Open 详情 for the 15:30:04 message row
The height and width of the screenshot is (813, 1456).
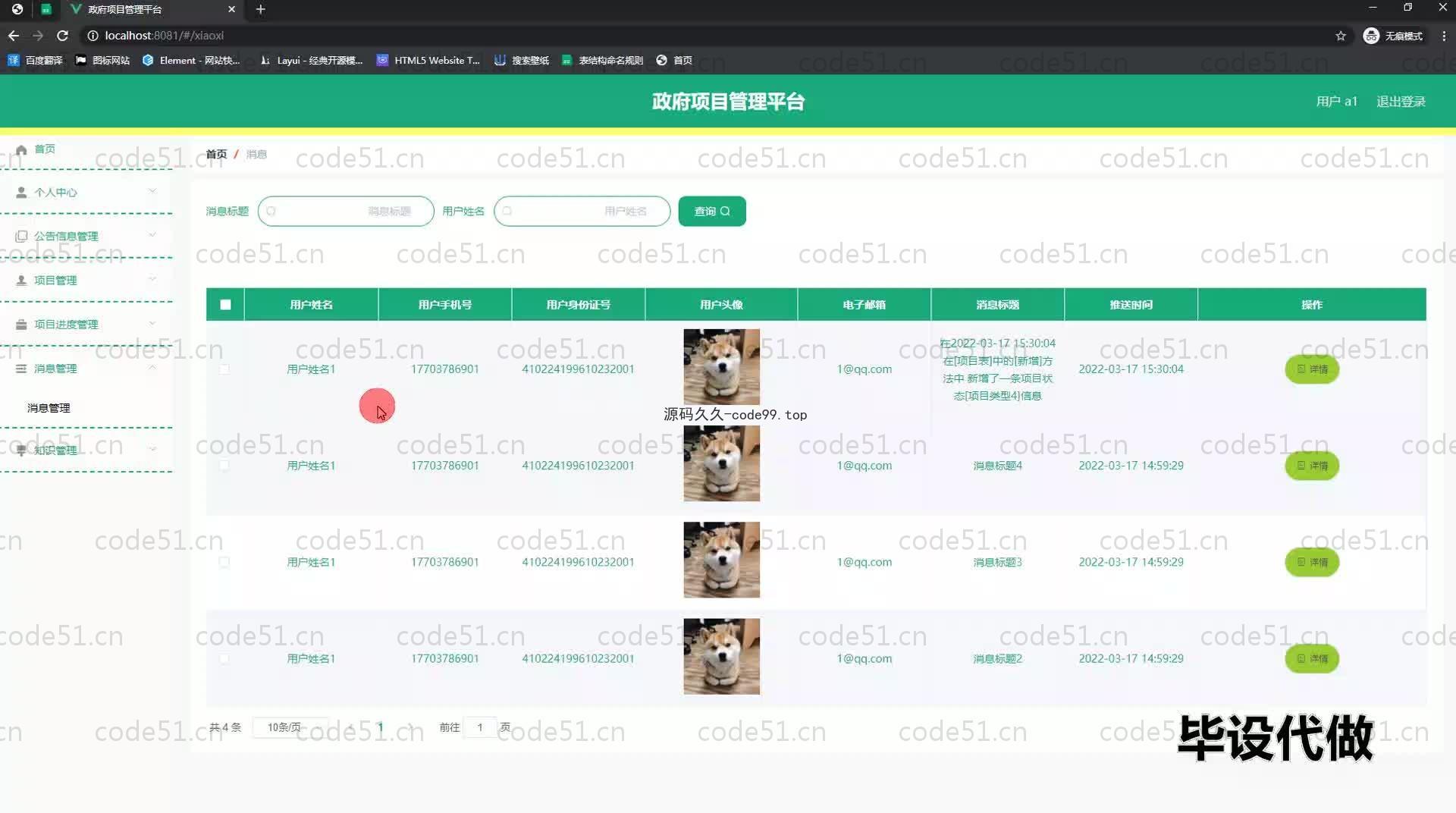(1312, 369)
